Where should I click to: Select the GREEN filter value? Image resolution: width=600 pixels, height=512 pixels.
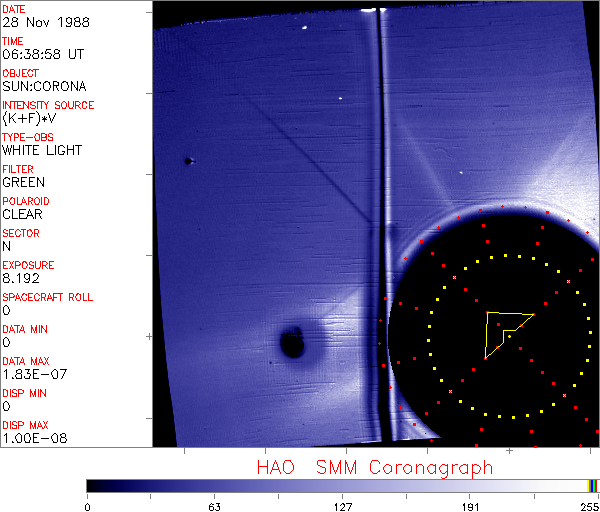point(23,182)
